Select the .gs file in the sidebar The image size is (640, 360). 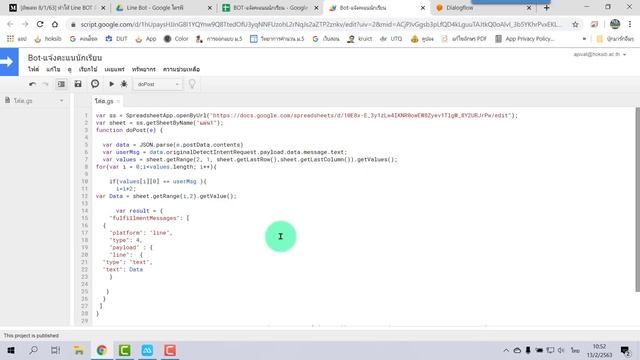coord(23,100)
